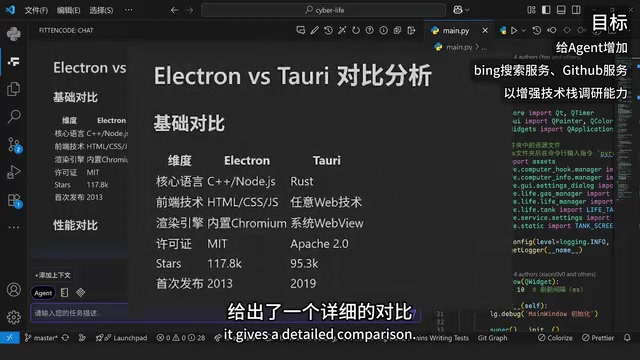The width and height of the screenshot is (640, 360).
Task: Open chat history clock icon
Action: pos(328,30)
